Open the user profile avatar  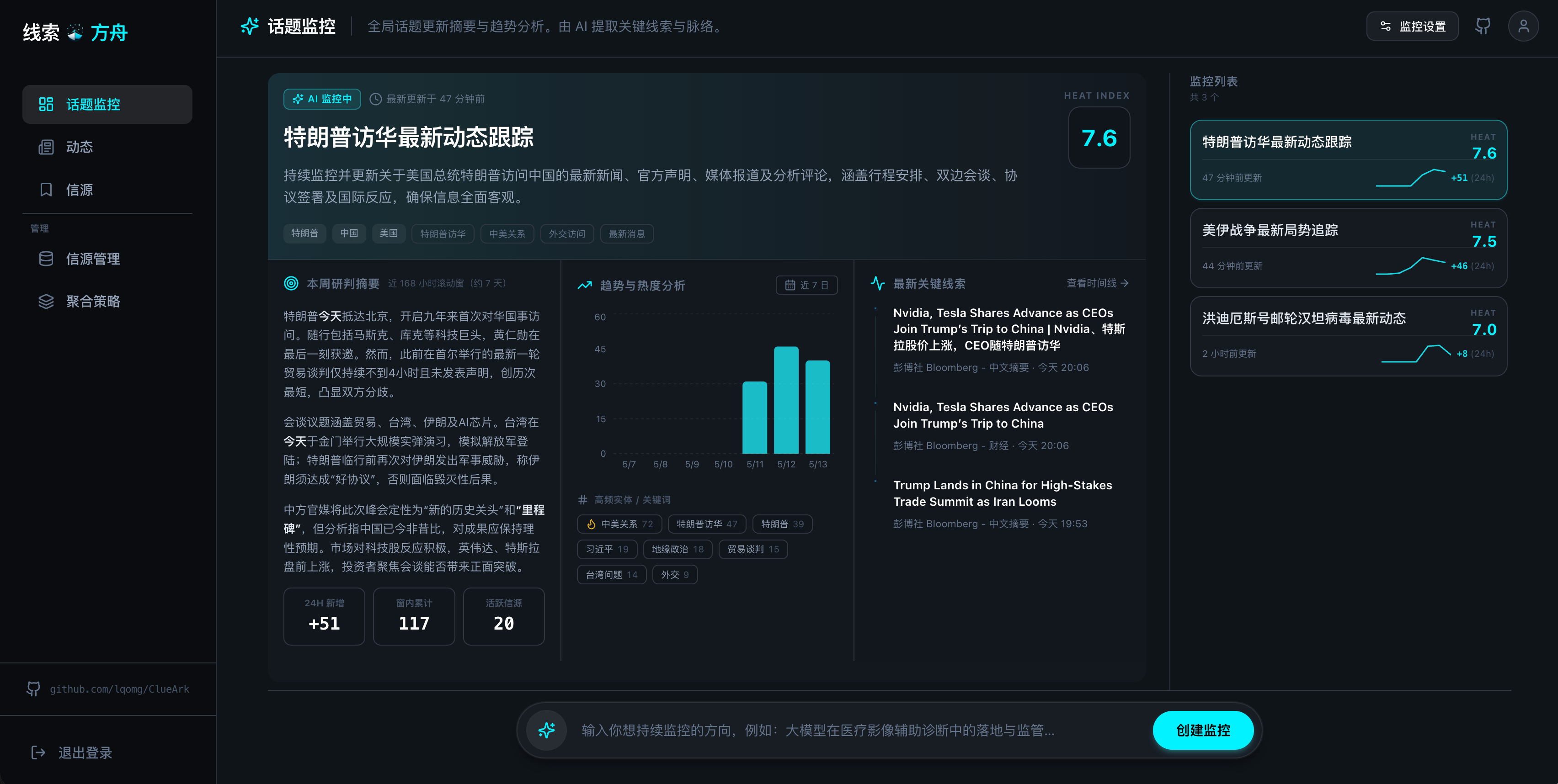tap(1523, 26)
